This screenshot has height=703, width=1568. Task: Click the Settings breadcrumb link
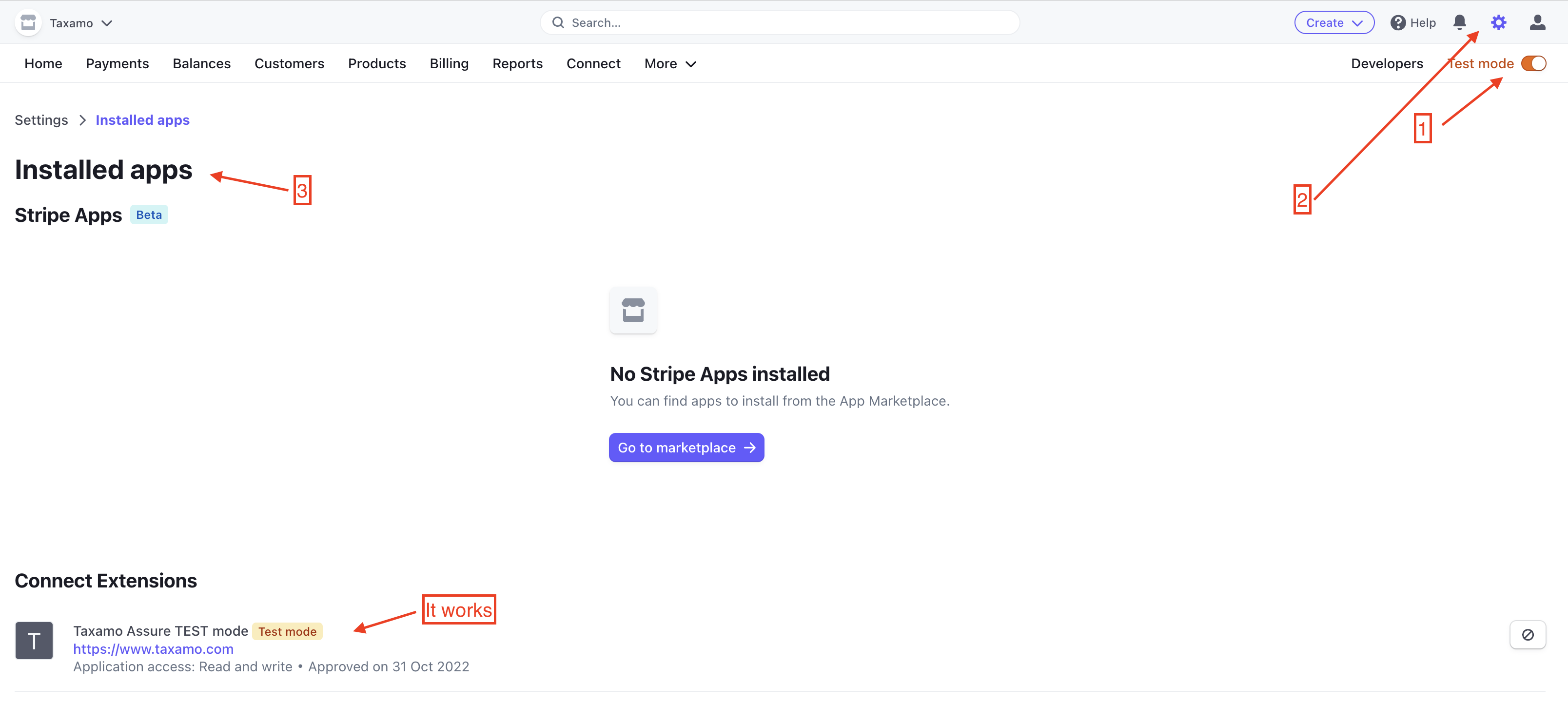[41, 120]
